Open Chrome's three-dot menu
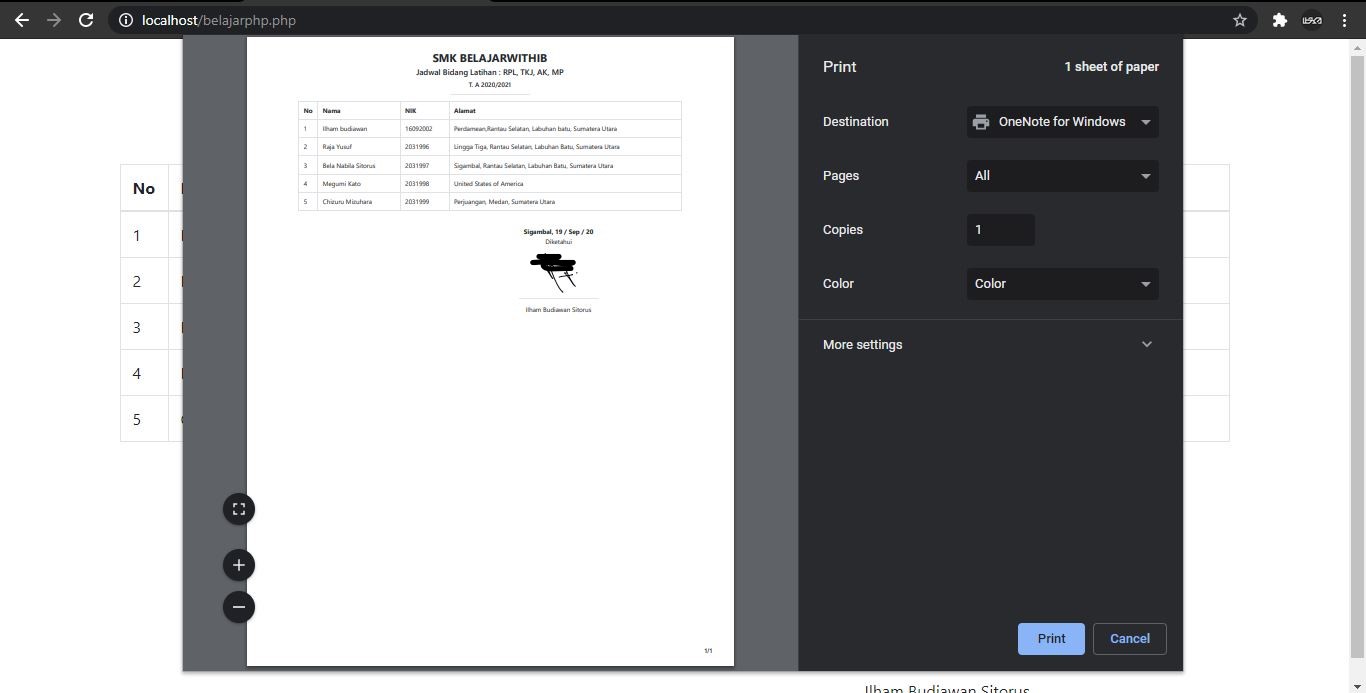The width and height of the screenshot is (1366, 693). click(x=1344, y=20)
